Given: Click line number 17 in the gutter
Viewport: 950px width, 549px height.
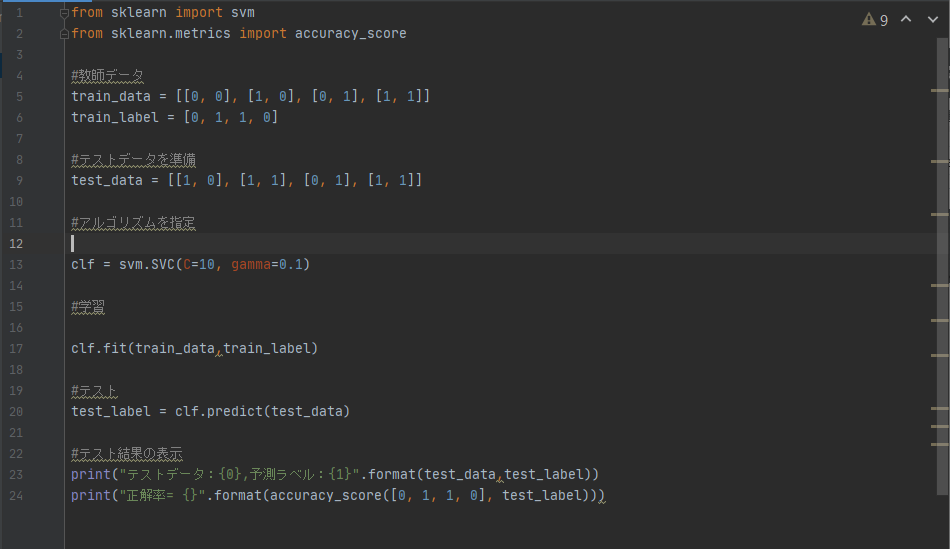Looking at the screenshot, I should point(16,348).
